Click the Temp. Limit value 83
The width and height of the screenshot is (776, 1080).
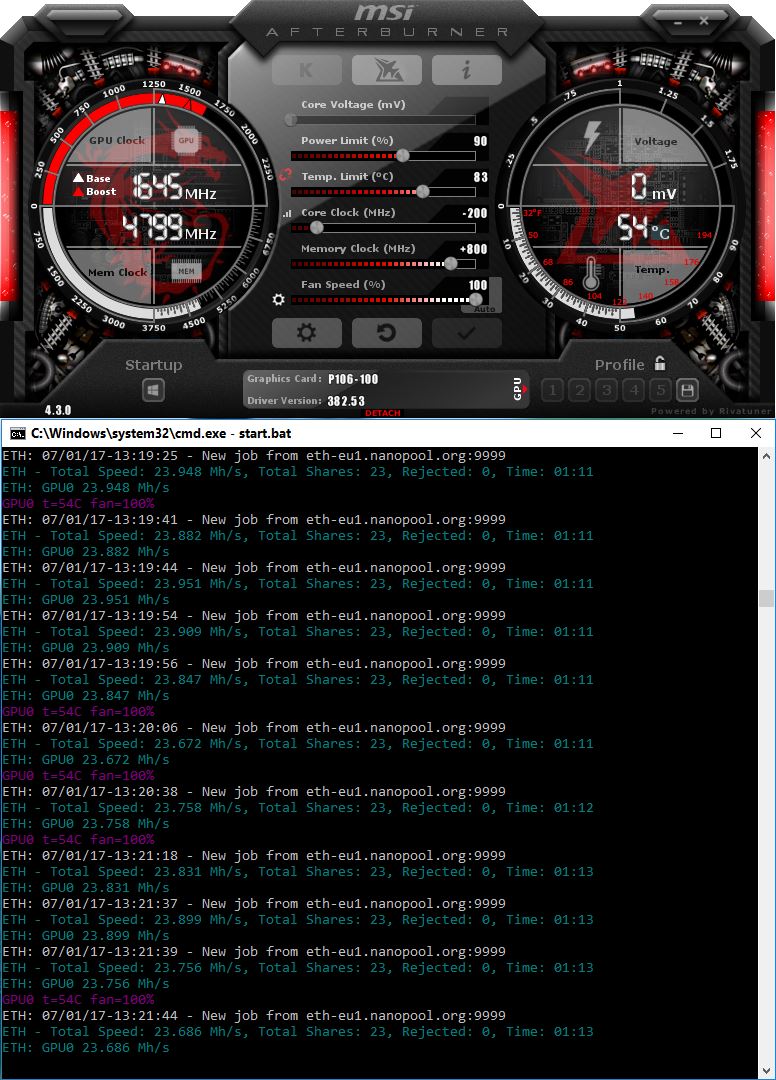481,177
